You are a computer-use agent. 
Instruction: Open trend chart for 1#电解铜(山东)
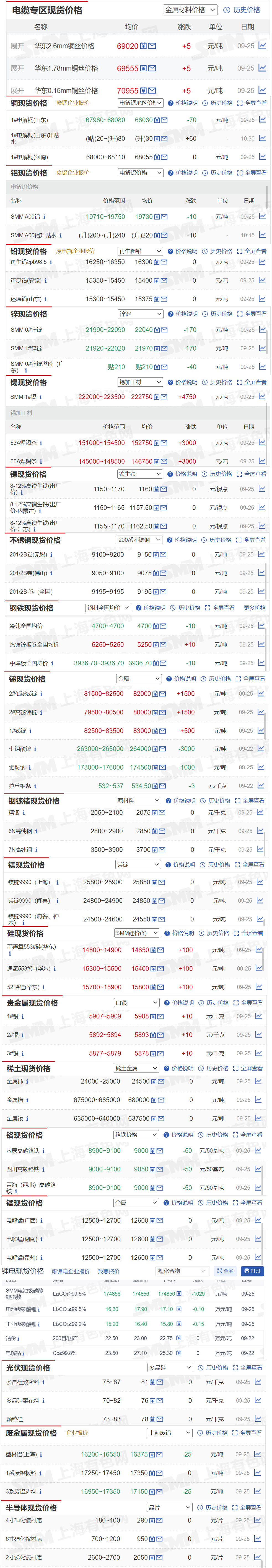pyautogui.click(x=262, y=120)
